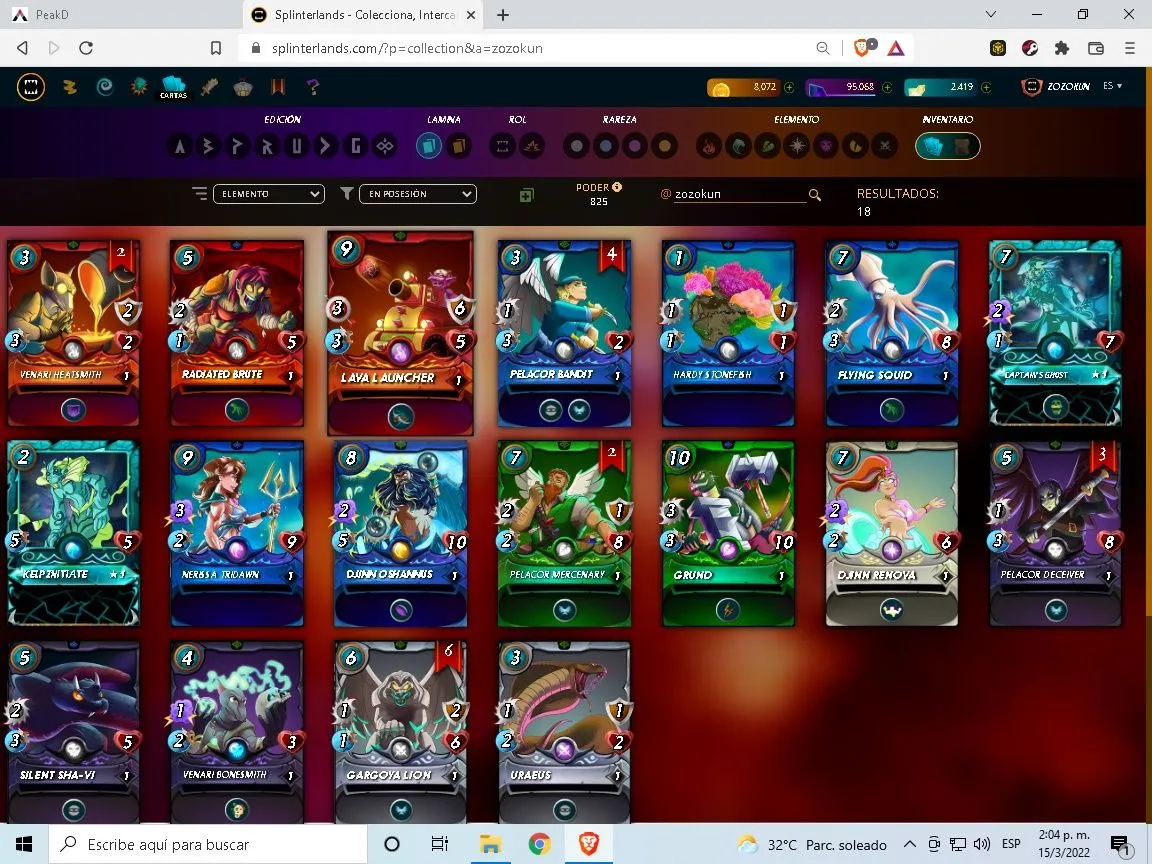The height and width of the screenshot is (864, 1152).
Task: Open the Brave hamburger menu
Action: pos(1129,48)
